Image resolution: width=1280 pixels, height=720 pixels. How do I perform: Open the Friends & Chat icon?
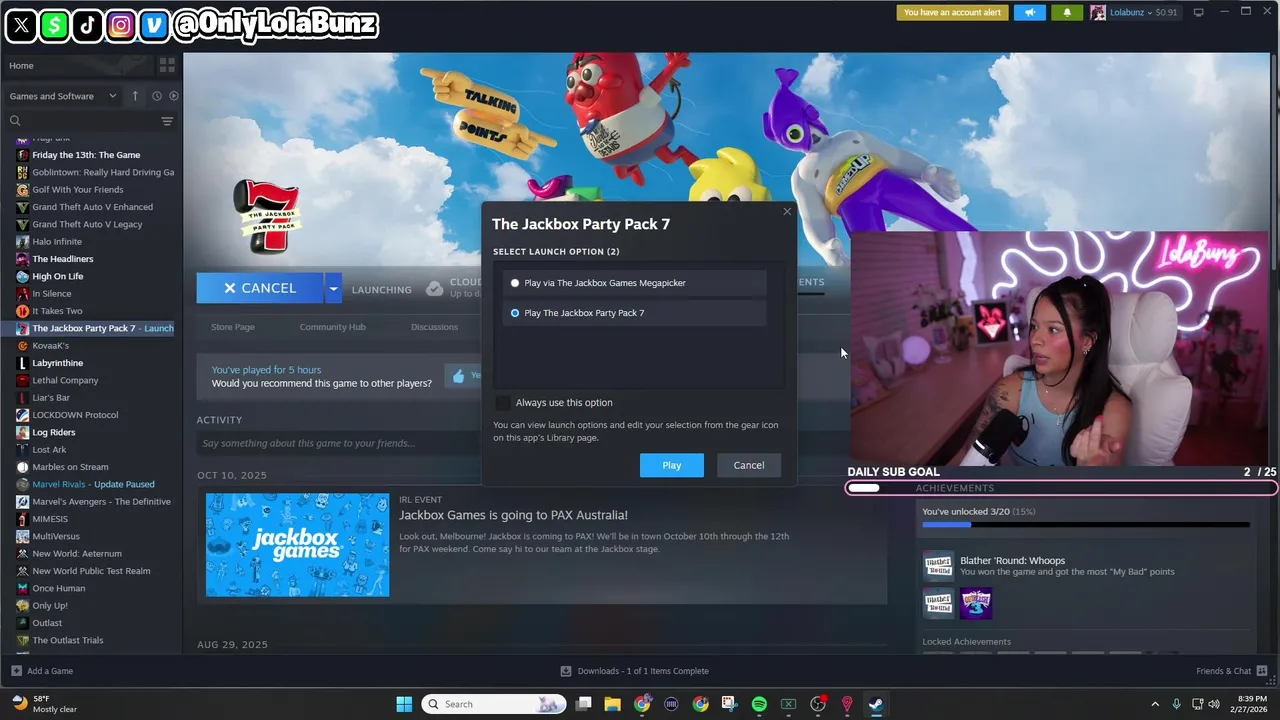coord(1263,671)
